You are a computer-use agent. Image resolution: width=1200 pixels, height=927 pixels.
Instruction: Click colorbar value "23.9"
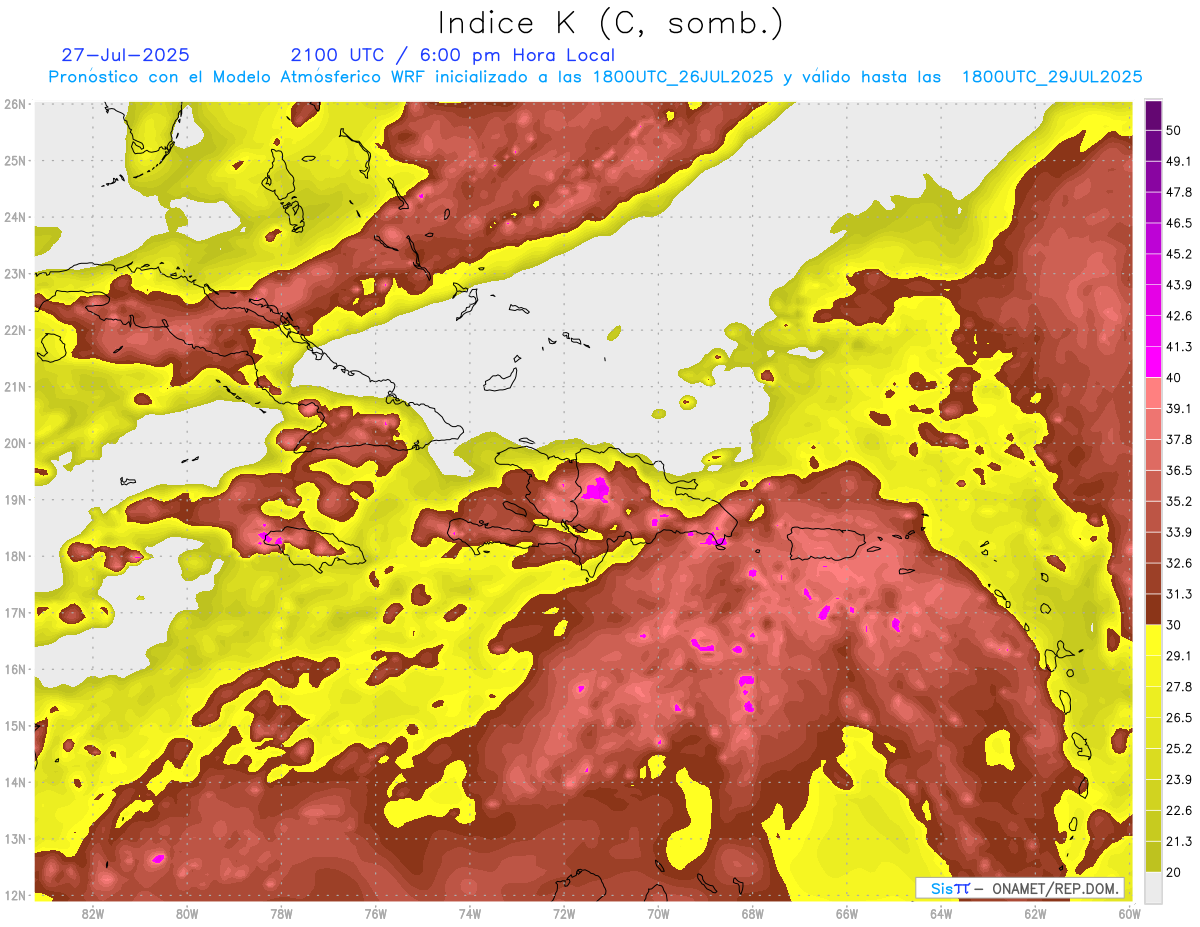tap(1179, 779)
